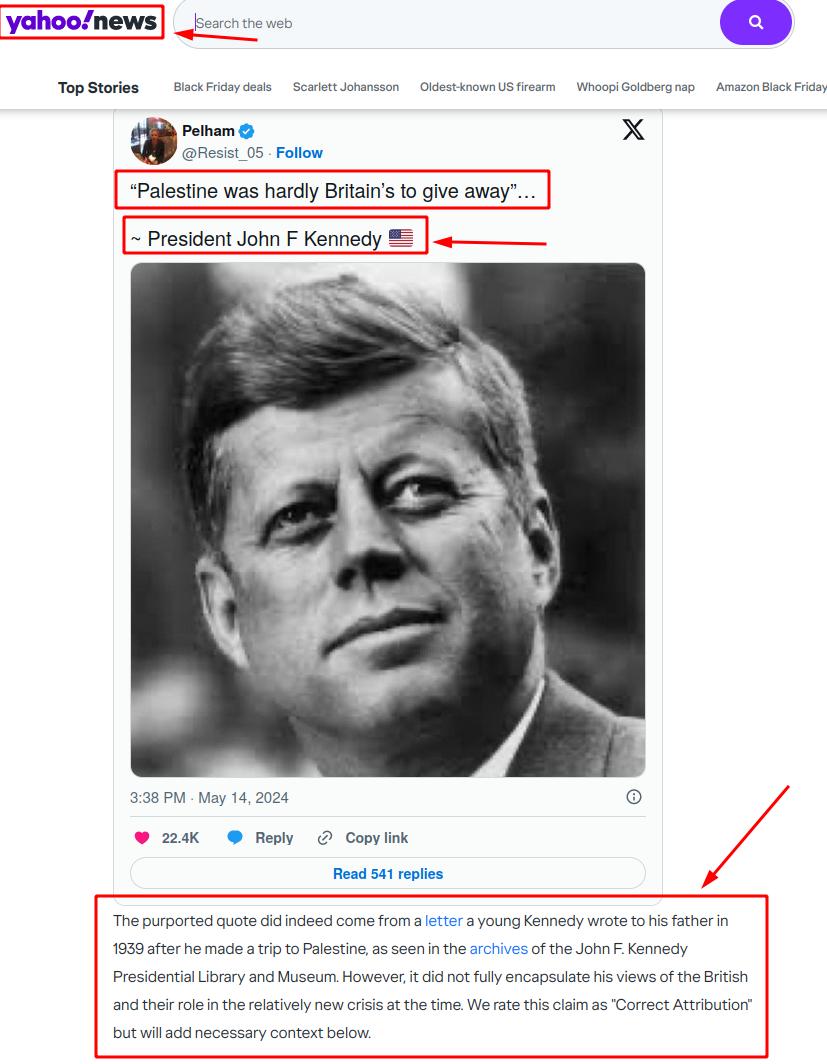Type in the Search the web field
Viewport: 827px width, 1064px height.
[450, 23]
